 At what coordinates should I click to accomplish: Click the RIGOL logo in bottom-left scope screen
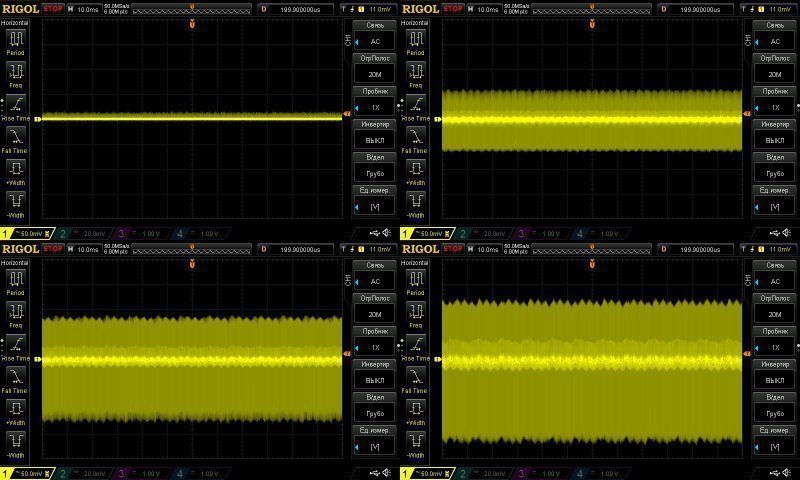pyautogui.click(x=20, y=249)
